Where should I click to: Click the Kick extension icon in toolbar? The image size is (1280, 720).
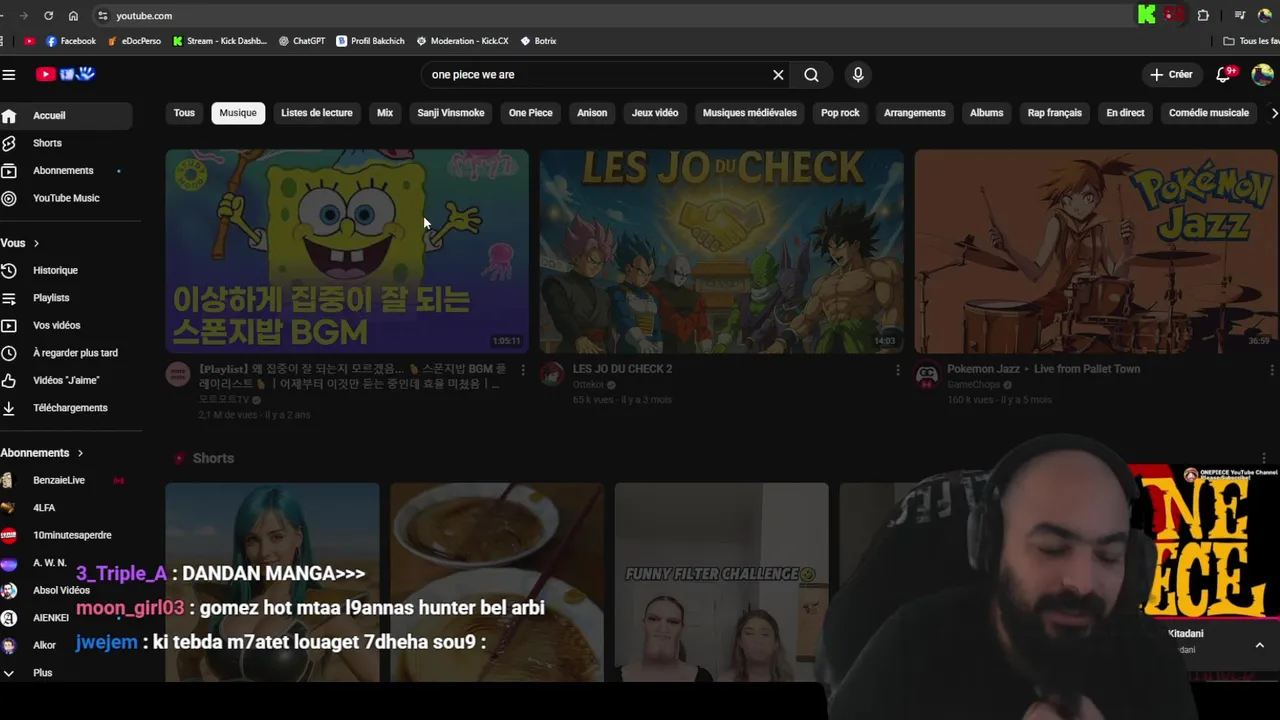point(1147,15)
